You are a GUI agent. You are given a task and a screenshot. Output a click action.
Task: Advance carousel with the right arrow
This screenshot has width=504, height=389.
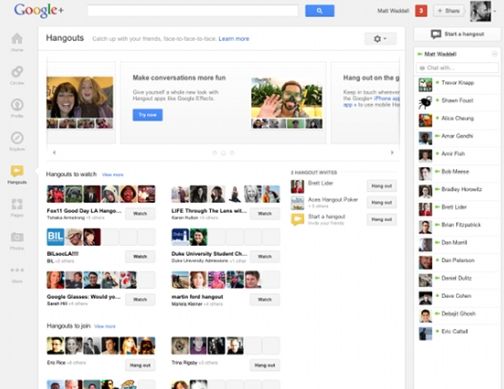click(x=392, y=153)
